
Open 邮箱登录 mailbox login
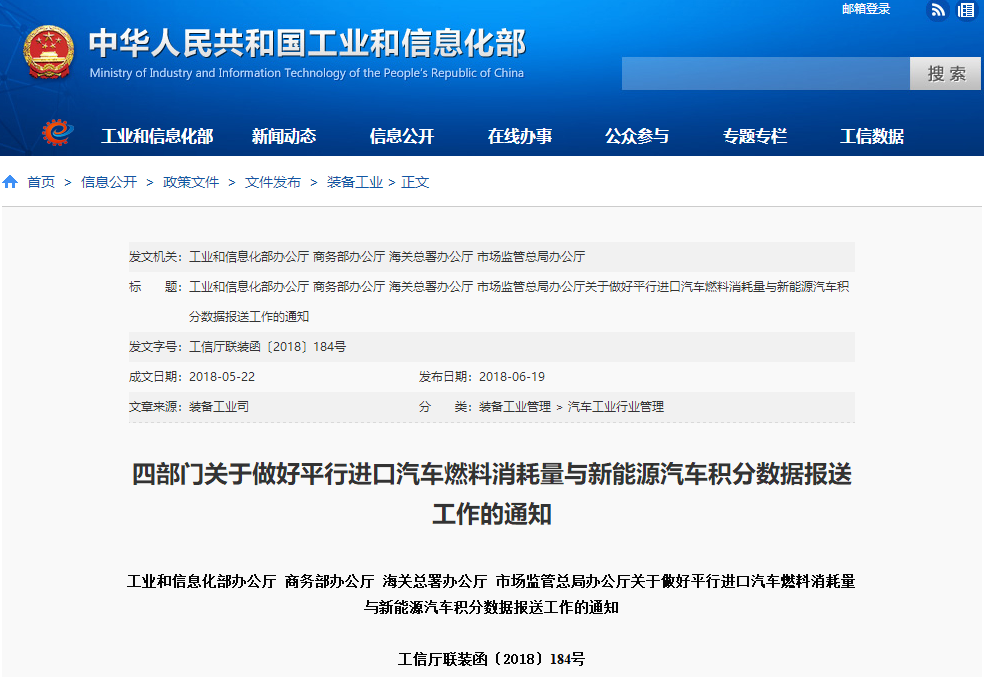pos(866,10)
